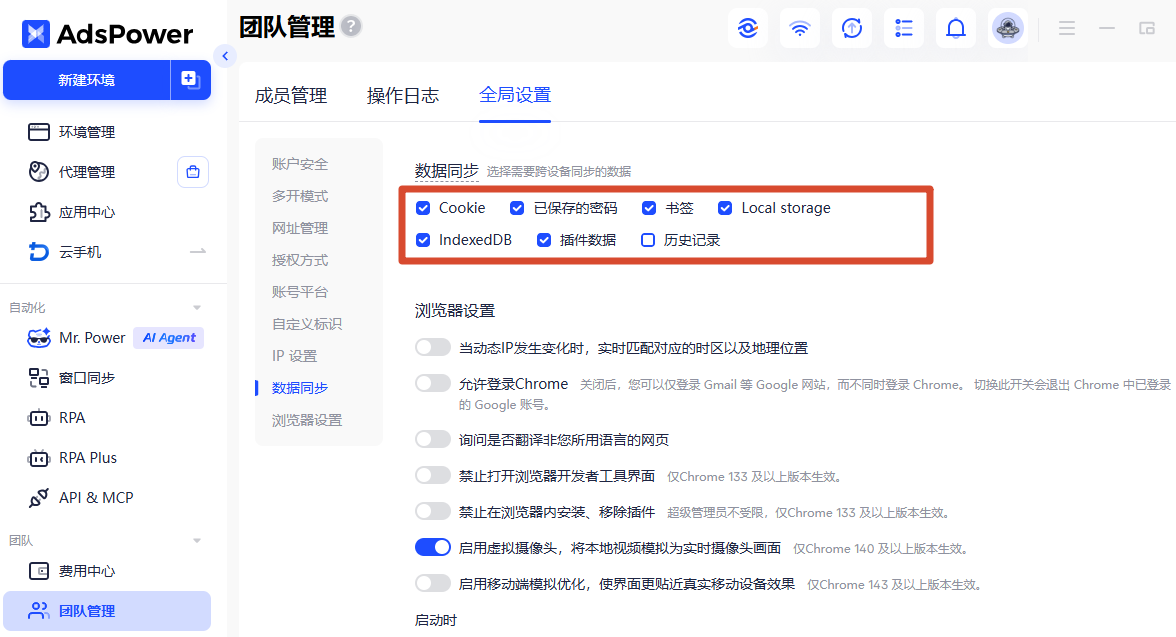Switch to the 操作日志 tab
1176x637 pixels.
click(403, 96)
